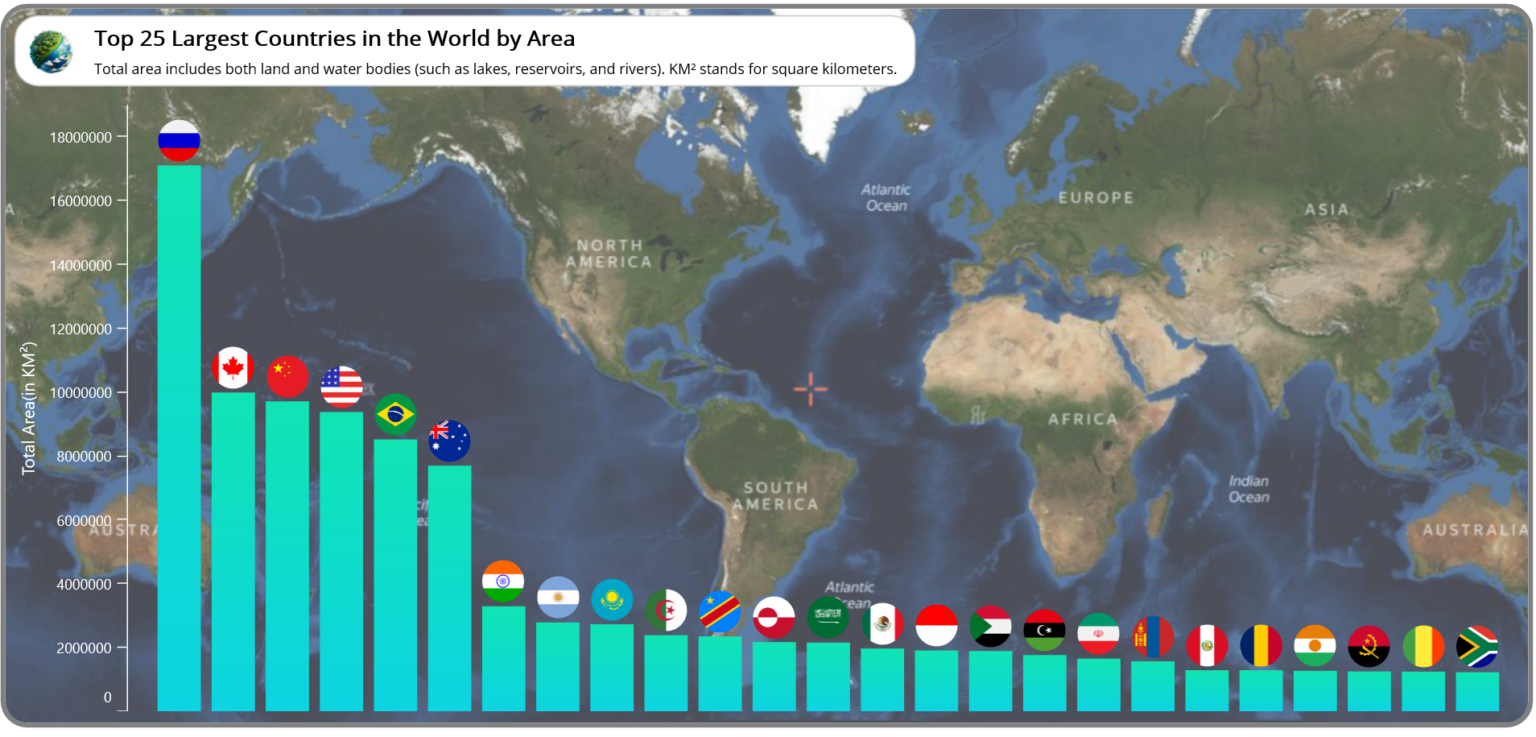Image resolution: width=1536 pixels, height=737 pixels.
Task: Select the China flag icon
Action: point(287,377)
